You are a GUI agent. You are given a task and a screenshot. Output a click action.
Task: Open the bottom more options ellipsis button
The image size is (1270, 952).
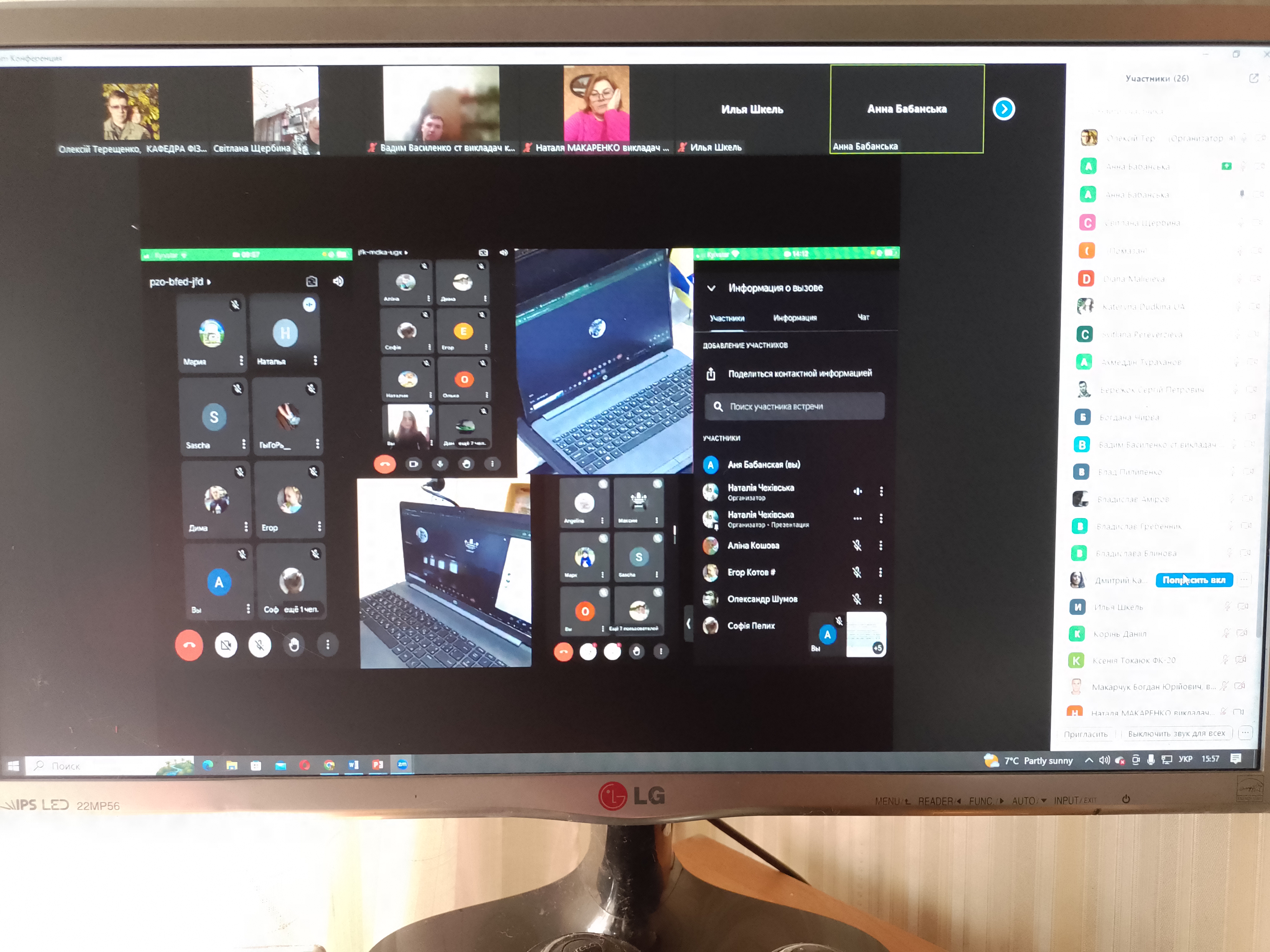point(1245,733)
